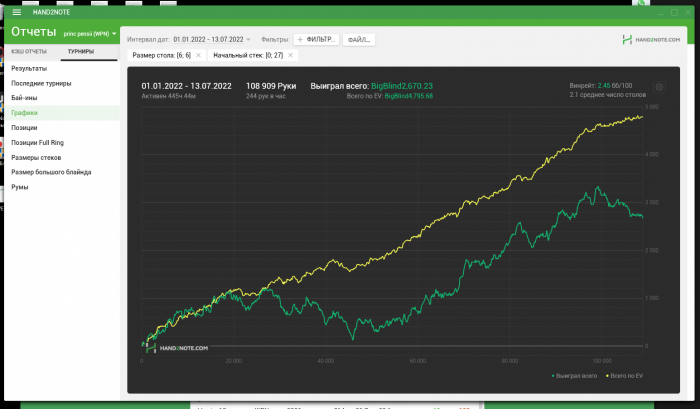Open the princ pensii (WPN) player dropdown
Screen dimensions: 700x409
90,33
